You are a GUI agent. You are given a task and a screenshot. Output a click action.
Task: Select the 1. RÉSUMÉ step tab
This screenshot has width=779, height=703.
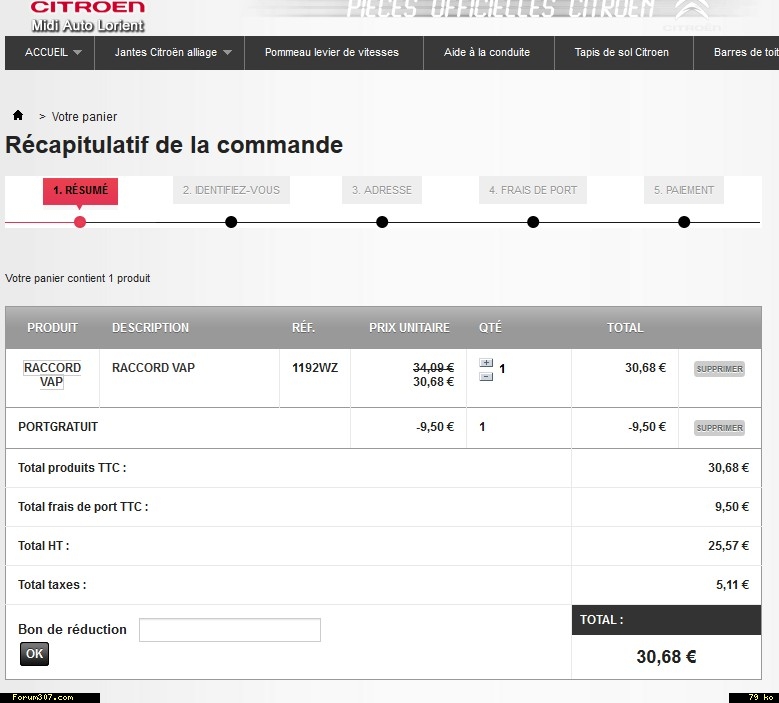coord(80,190)
